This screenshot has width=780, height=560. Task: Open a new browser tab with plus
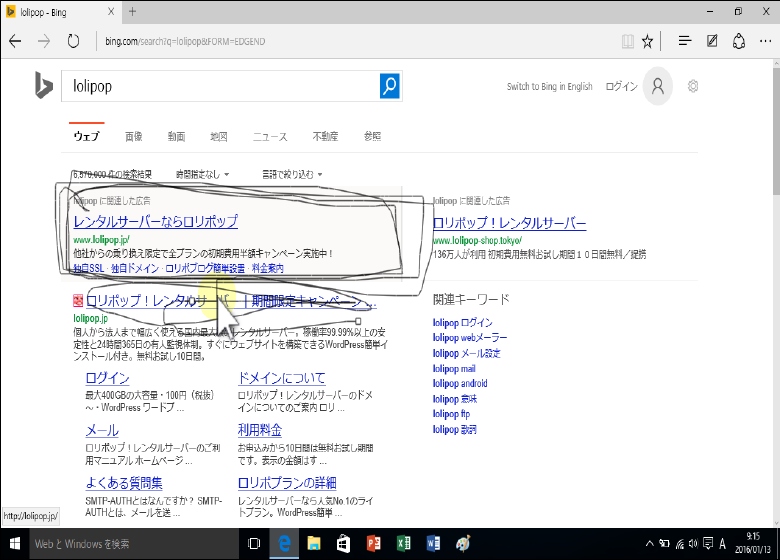(132, 11)
